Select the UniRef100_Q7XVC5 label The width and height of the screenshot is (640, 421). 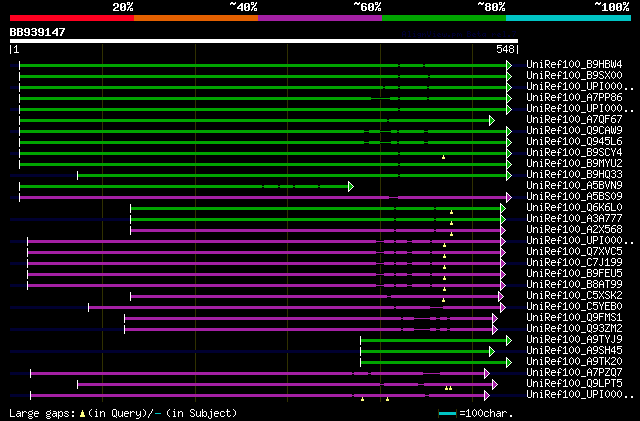click(x=574, y=251)
